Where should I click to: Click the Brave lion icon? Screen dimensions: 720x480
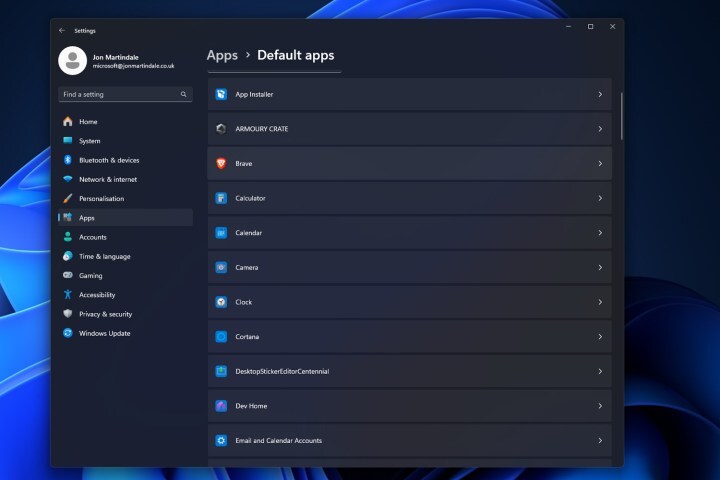pos(221,164)
